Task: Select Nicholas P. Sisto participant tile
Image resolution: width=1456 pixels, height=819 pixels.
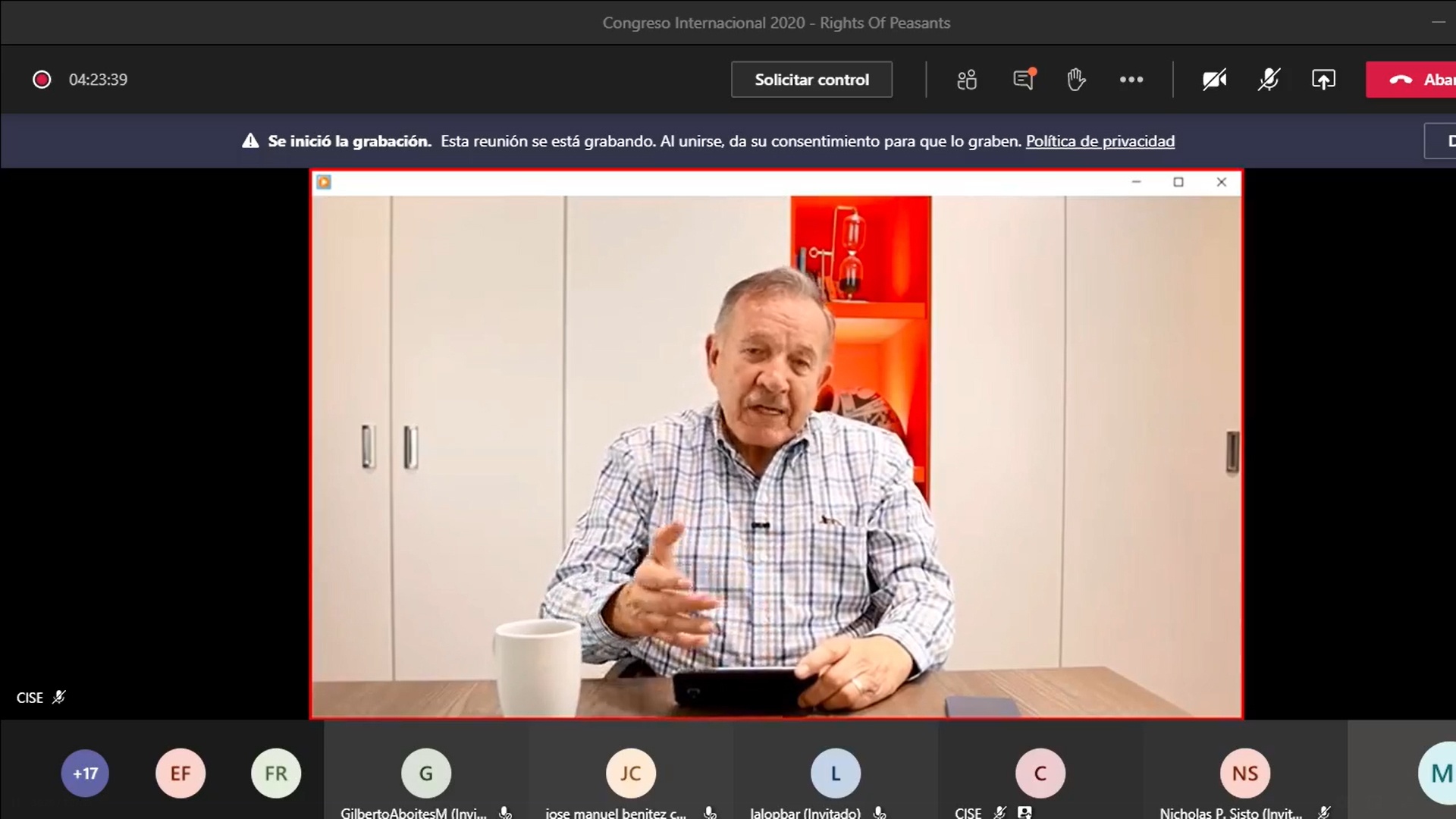Action: [1244, 773]
